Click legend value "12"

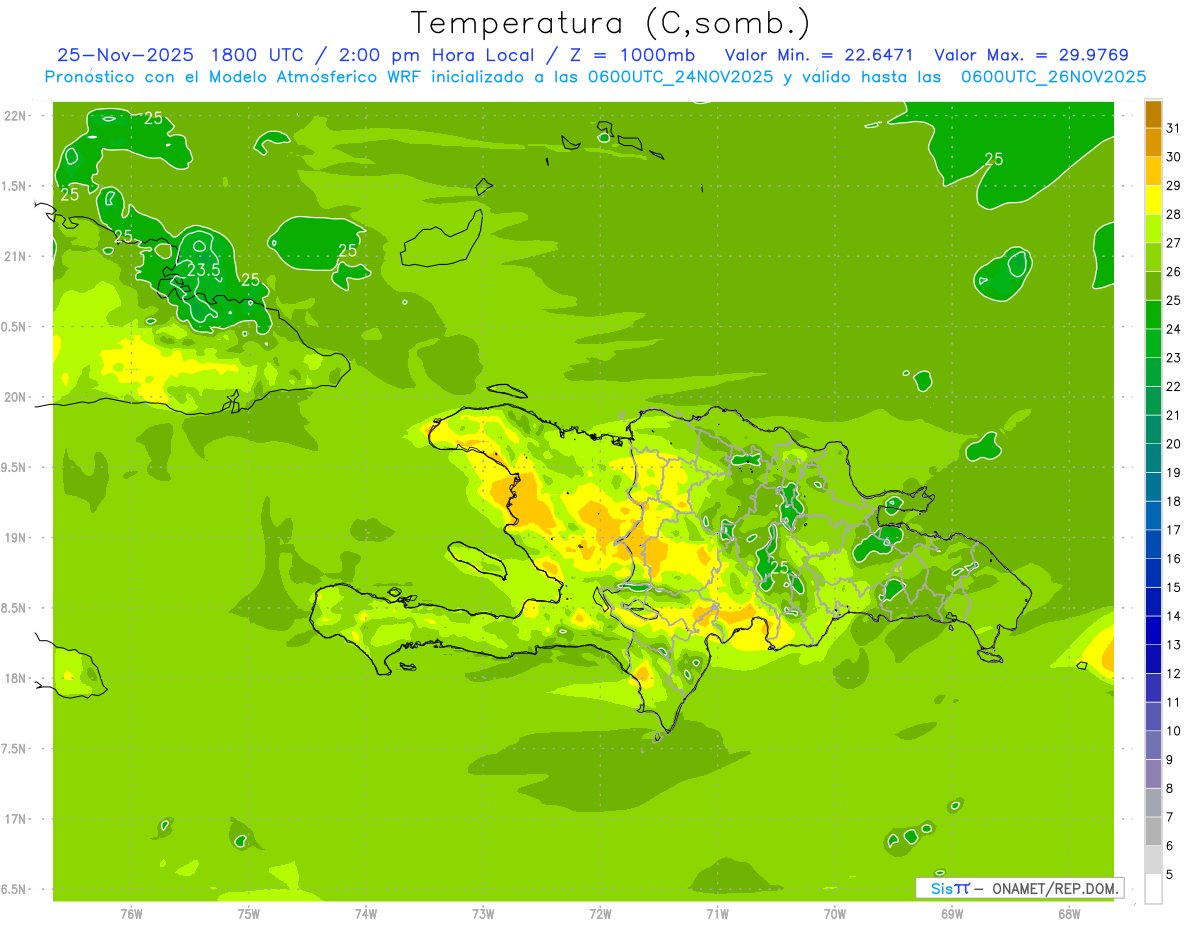[1174, 674]
